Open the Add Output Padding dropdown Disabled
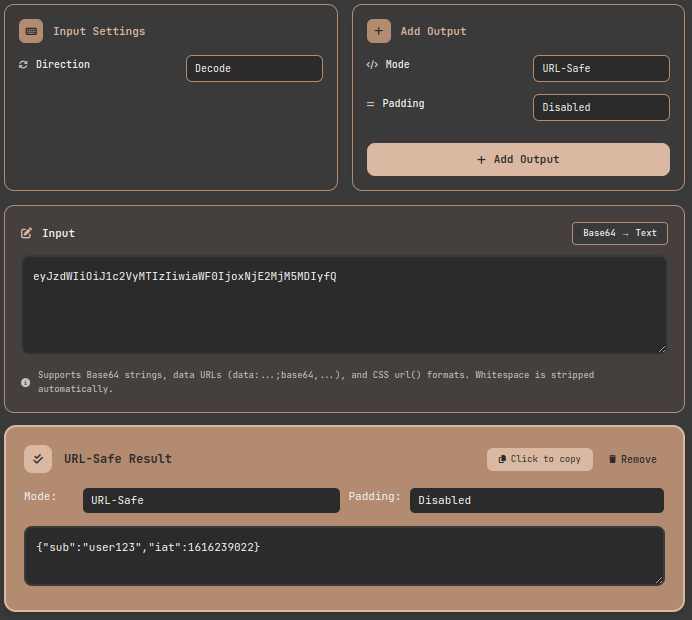Screen dimensions: 692x620 click(601, 107)
